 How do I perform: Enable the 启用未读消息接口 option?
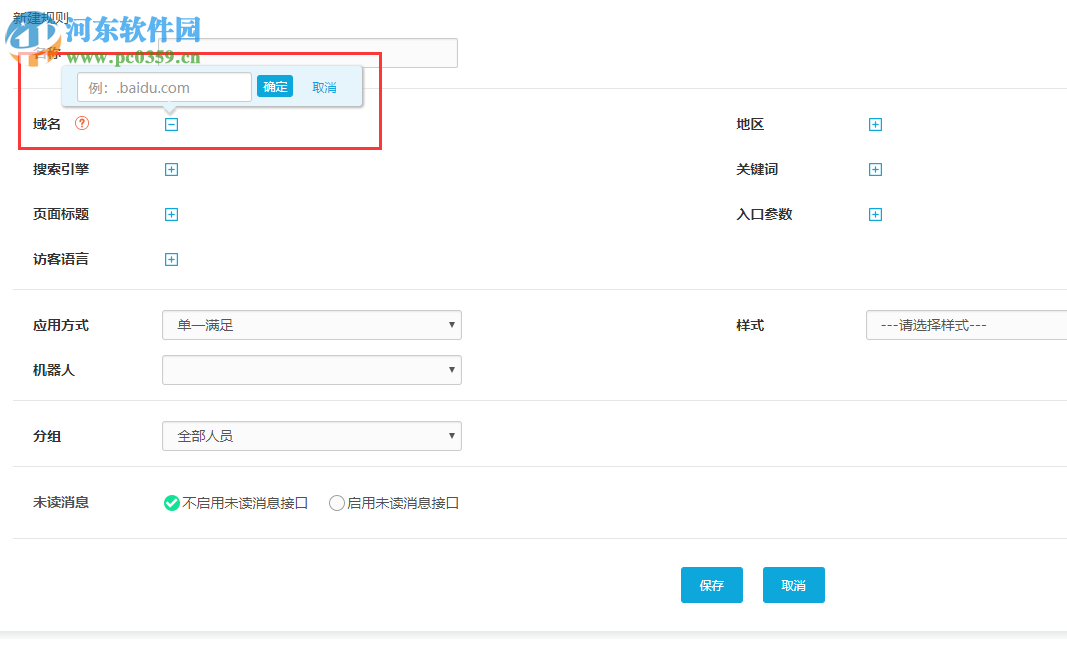[337, 503]
